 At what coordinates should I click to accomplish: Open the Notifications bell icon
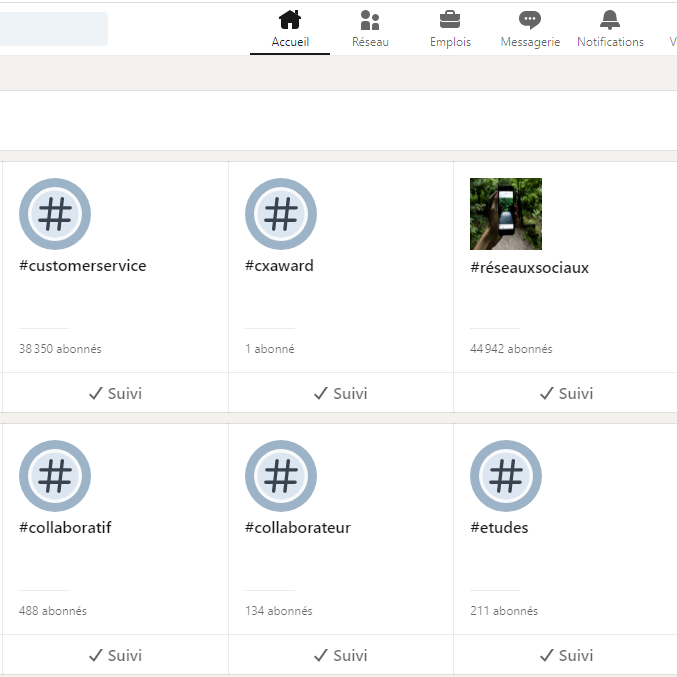[x=610, y=21]
